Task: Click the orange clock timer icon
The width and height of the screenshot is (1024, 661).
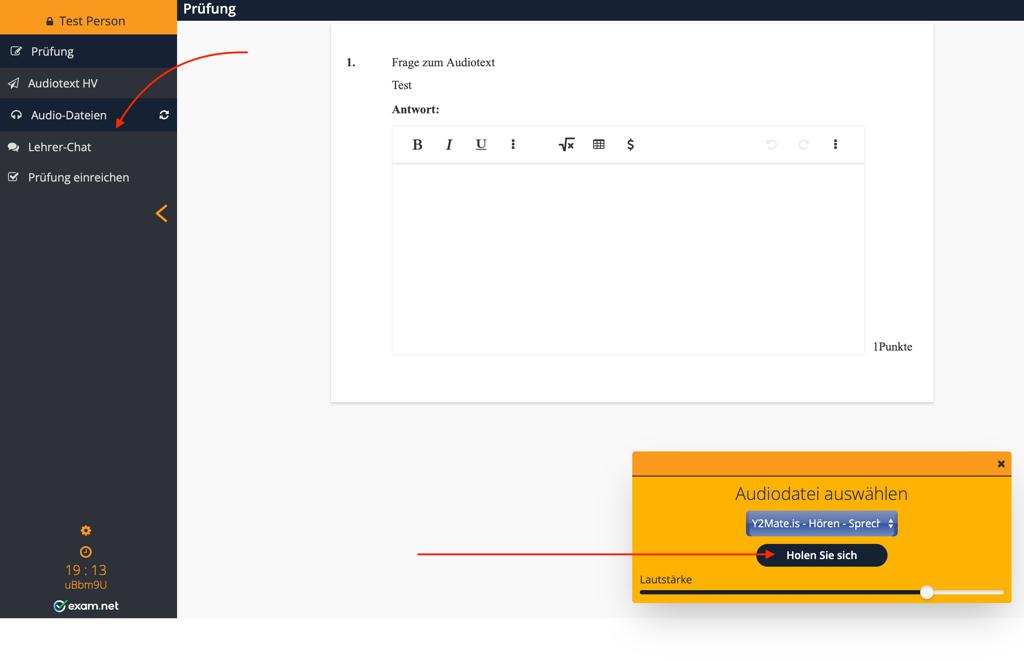Action: click(x=86, y=552)
